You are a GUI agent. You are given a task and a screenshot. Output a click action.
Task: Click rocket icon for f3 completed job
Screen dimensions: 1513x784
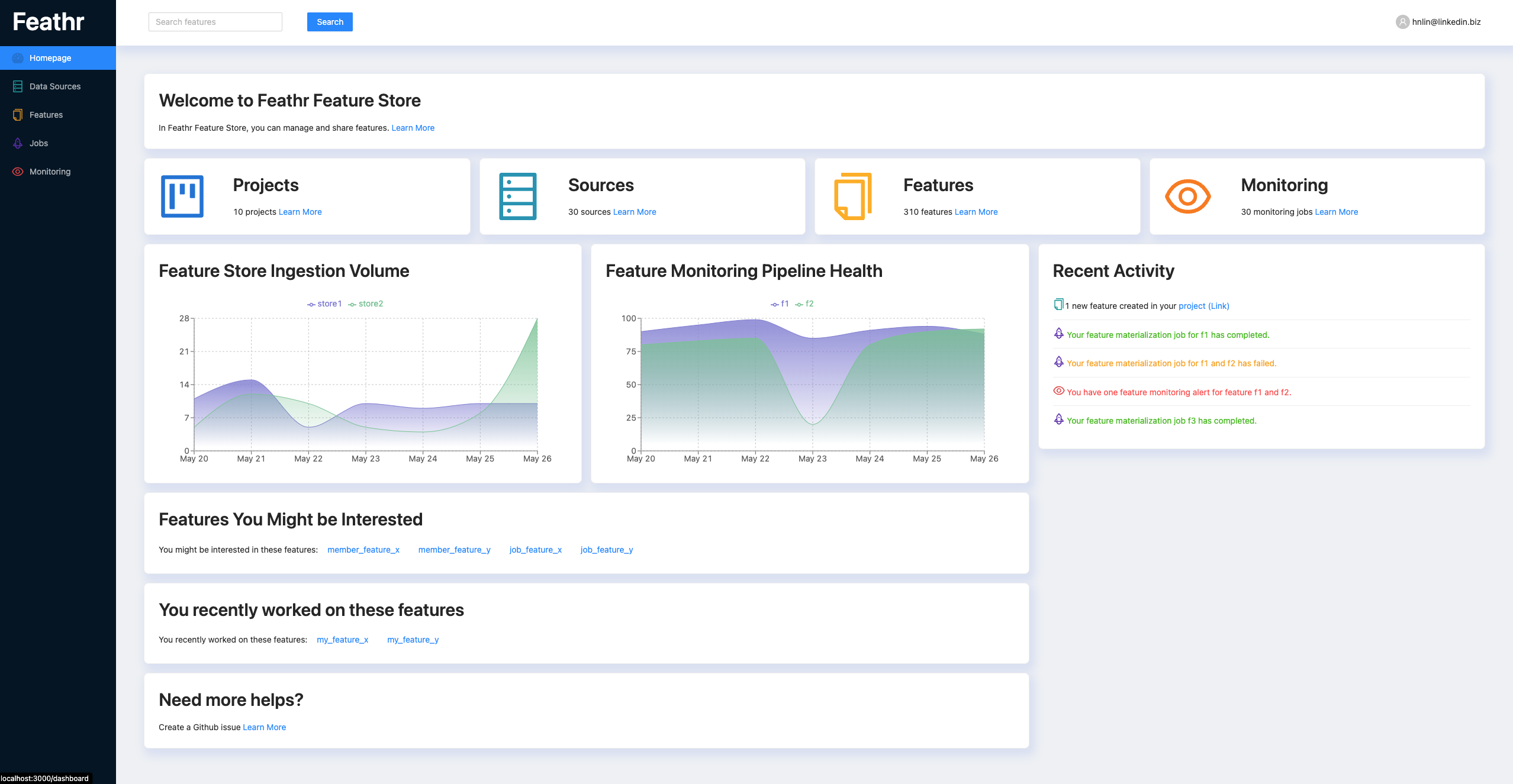(1059, 419)
